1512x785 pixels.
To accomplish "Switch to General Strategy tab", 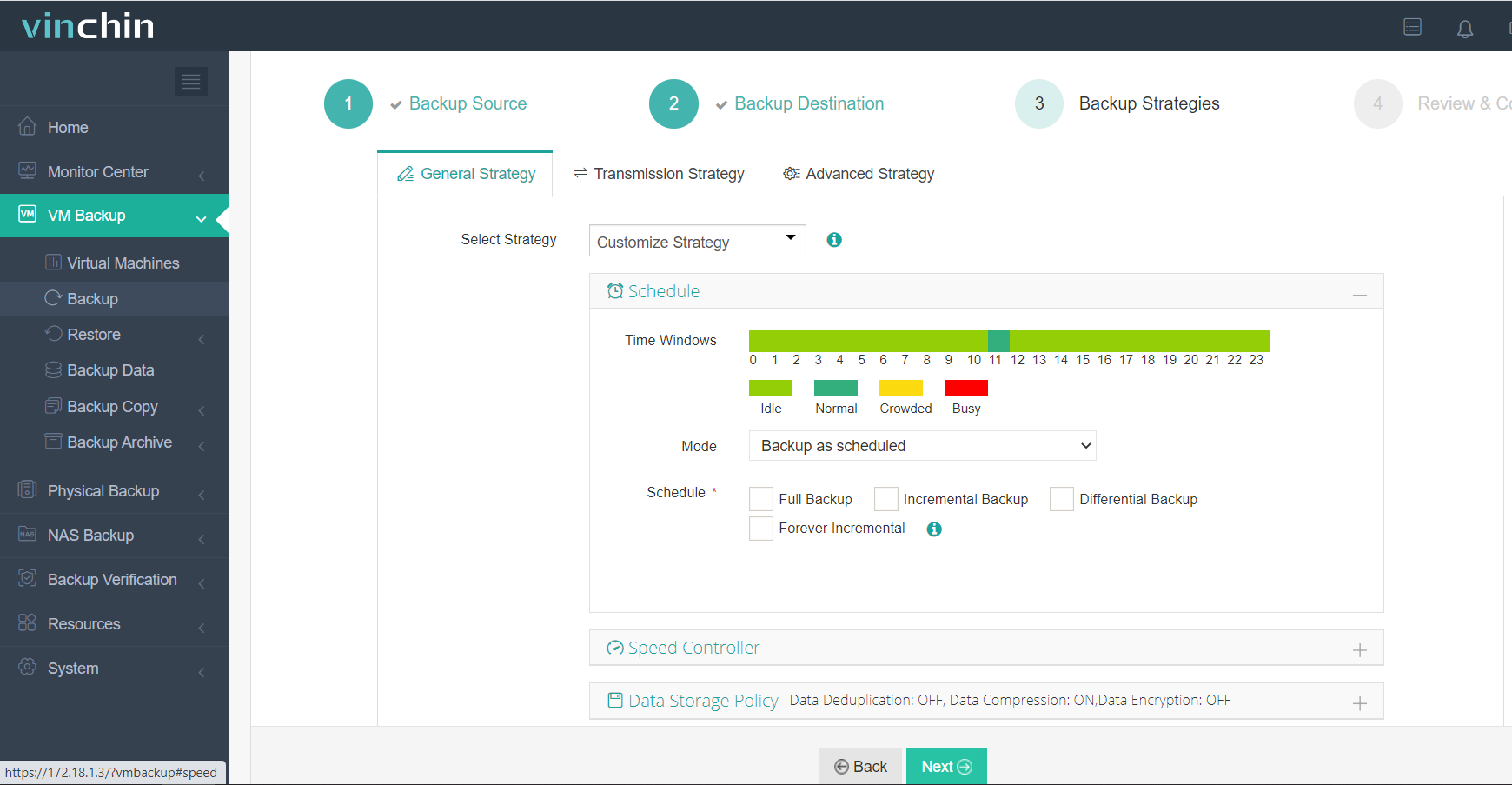I will pos(466,174).
